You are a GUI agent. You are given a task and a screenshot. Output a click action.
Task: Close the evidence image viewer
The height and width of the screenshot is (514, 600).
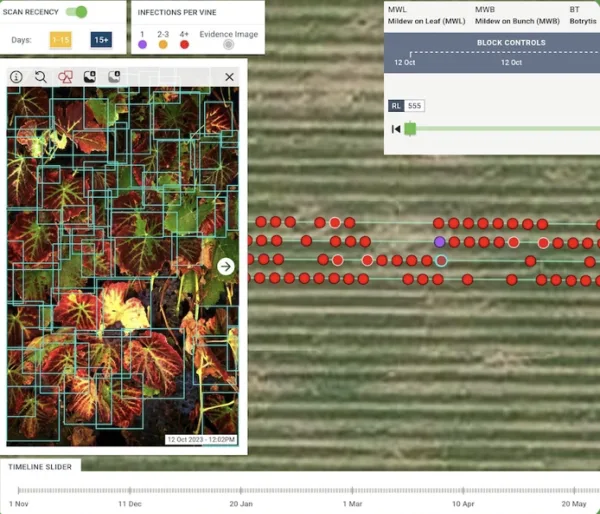[229, 77]
